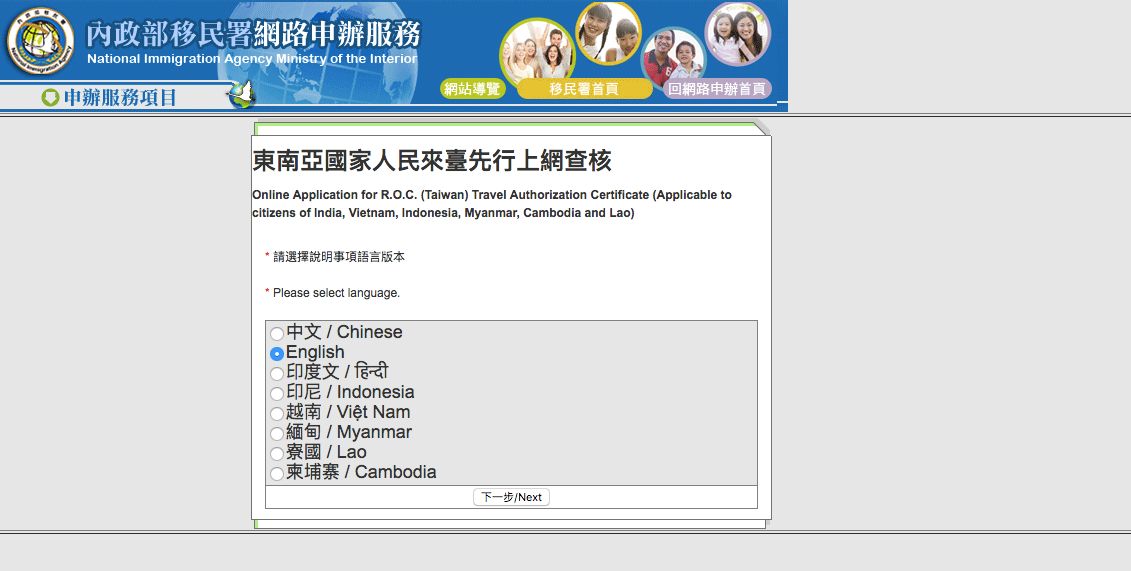Click the blue-bordered photo of man and child
Image resolution: width=1131 pixels, height=571 pixels.
point(673,57)
